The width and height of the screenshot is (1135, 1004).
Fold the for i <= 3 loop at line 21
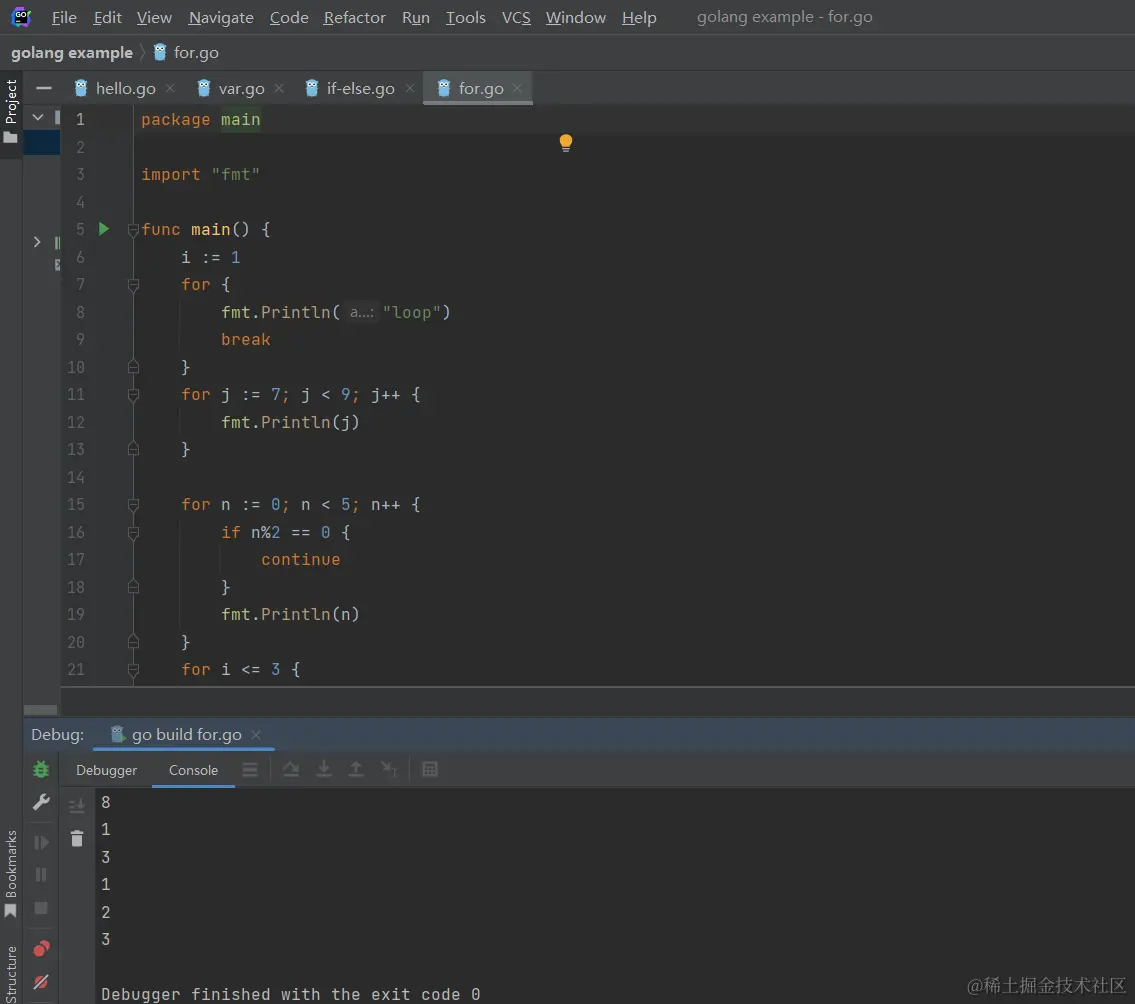pos(133,670)
